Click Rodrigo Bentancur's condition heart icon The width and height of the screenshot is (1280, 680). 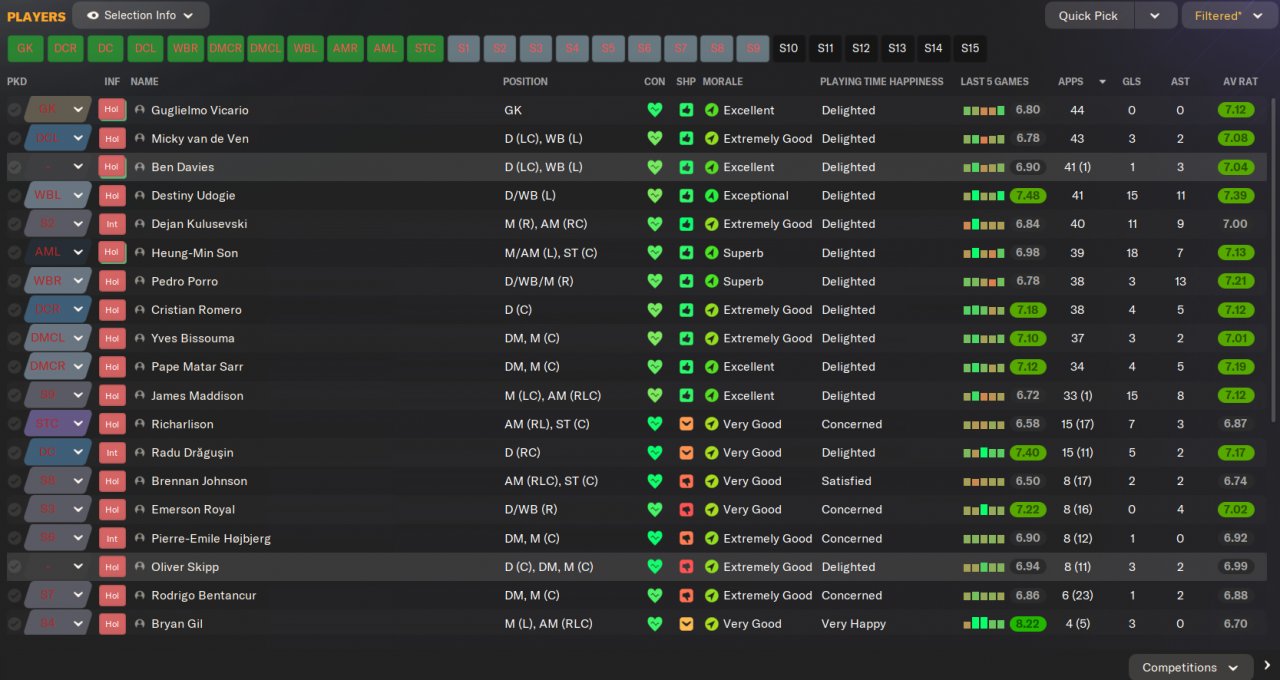point(655,595)
